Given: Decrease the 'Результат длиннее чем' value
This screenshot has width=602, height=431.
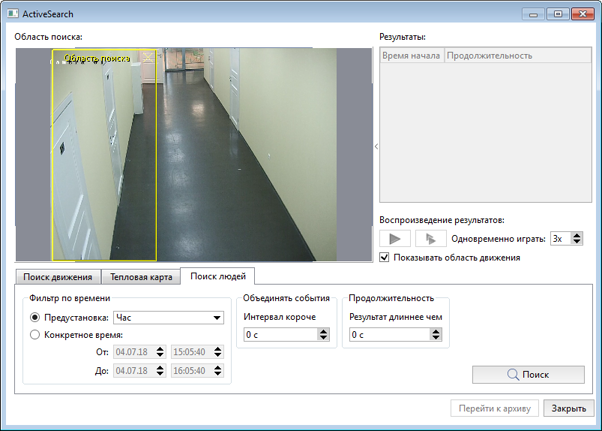Looking at the screenshot, I should click(x=429, y=339).
